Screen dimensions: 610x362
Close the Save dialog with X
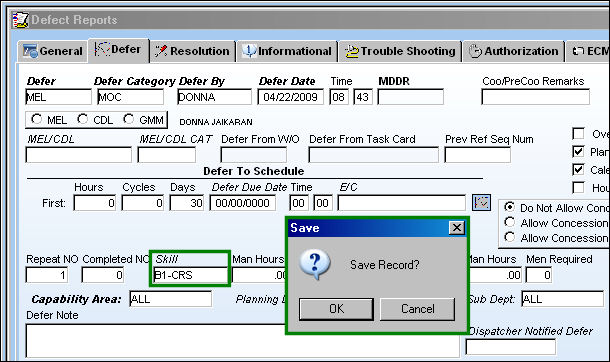pos(457,227)
